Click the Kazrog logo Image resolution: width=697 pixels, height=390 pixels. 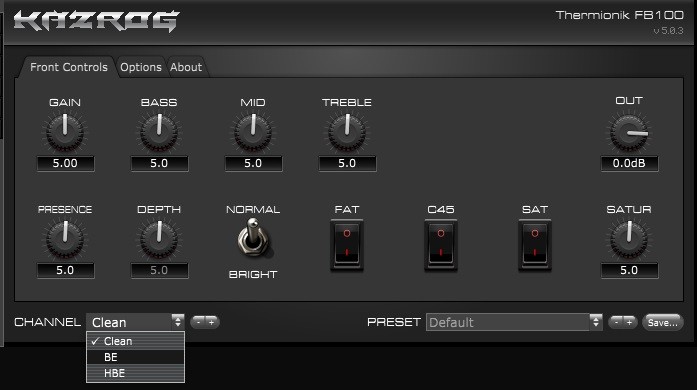coord(96,21)
